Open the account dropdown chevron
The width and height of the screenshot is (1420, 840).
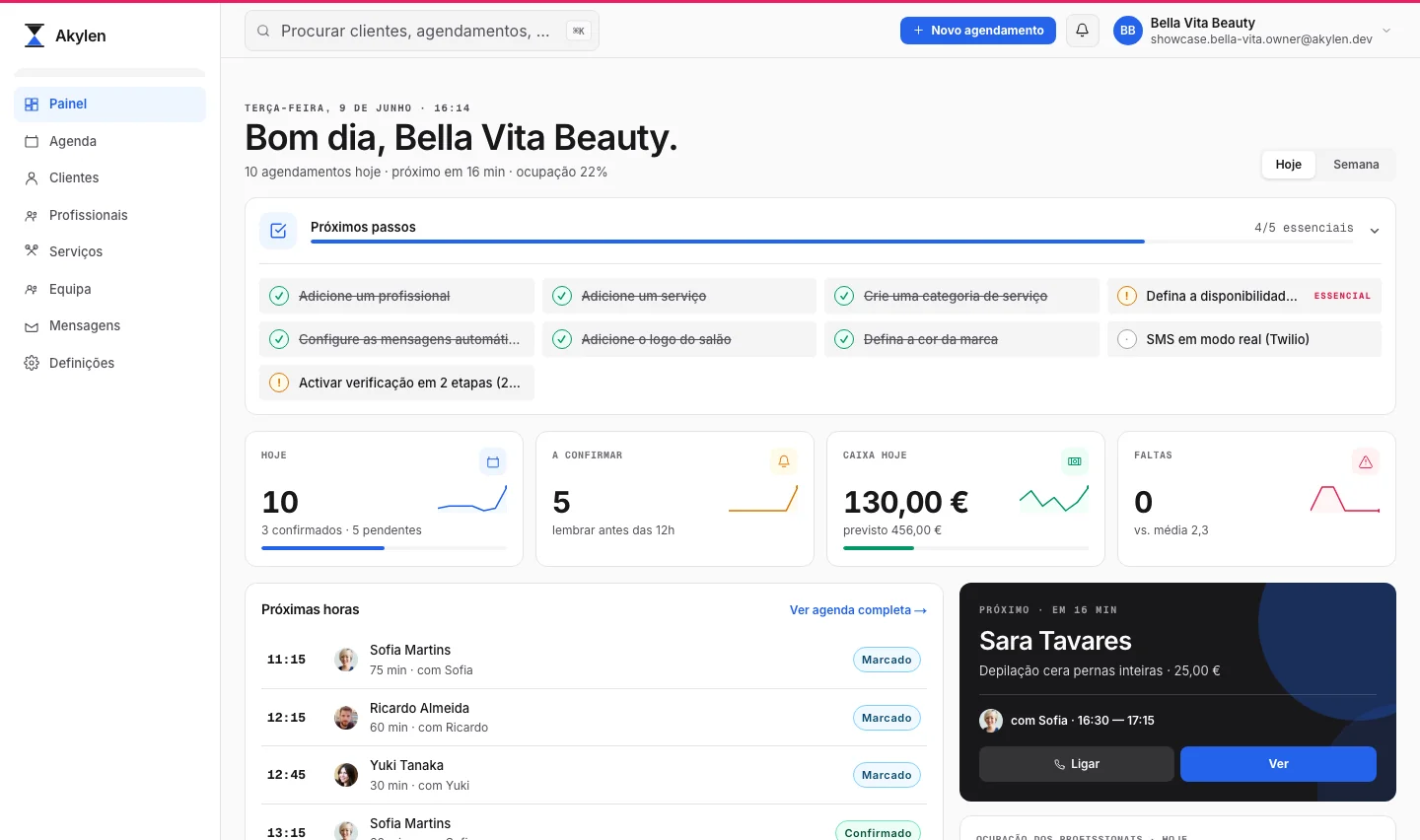(x=1386, y=31)
